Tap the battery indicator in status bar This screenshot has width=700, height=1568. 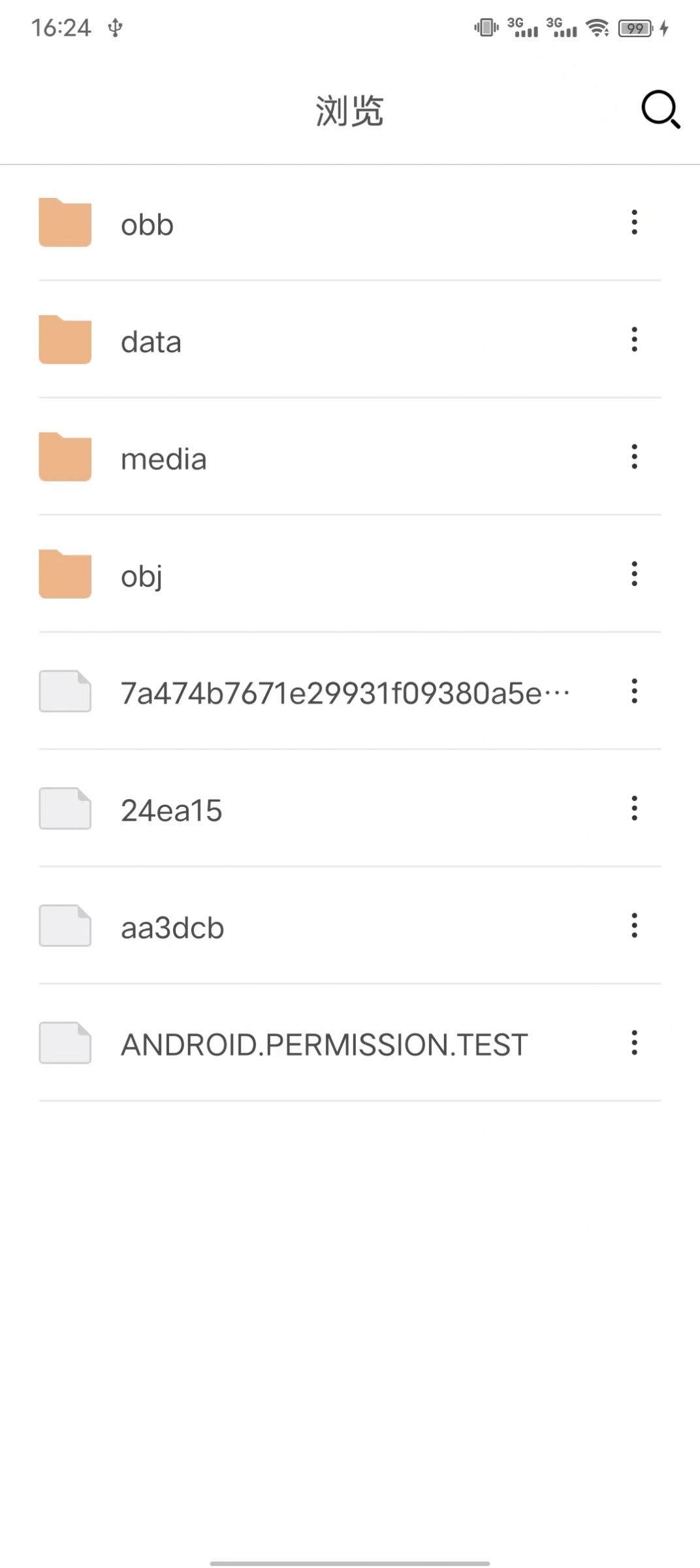coord(635,28)
